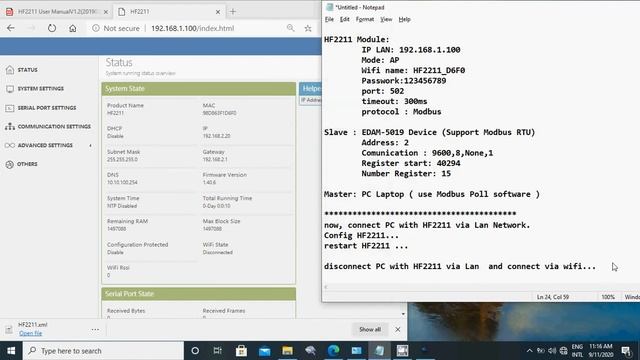Go back in the browser
The width and height of the screenshot is (640, 360).
click(x=11, y=28)
